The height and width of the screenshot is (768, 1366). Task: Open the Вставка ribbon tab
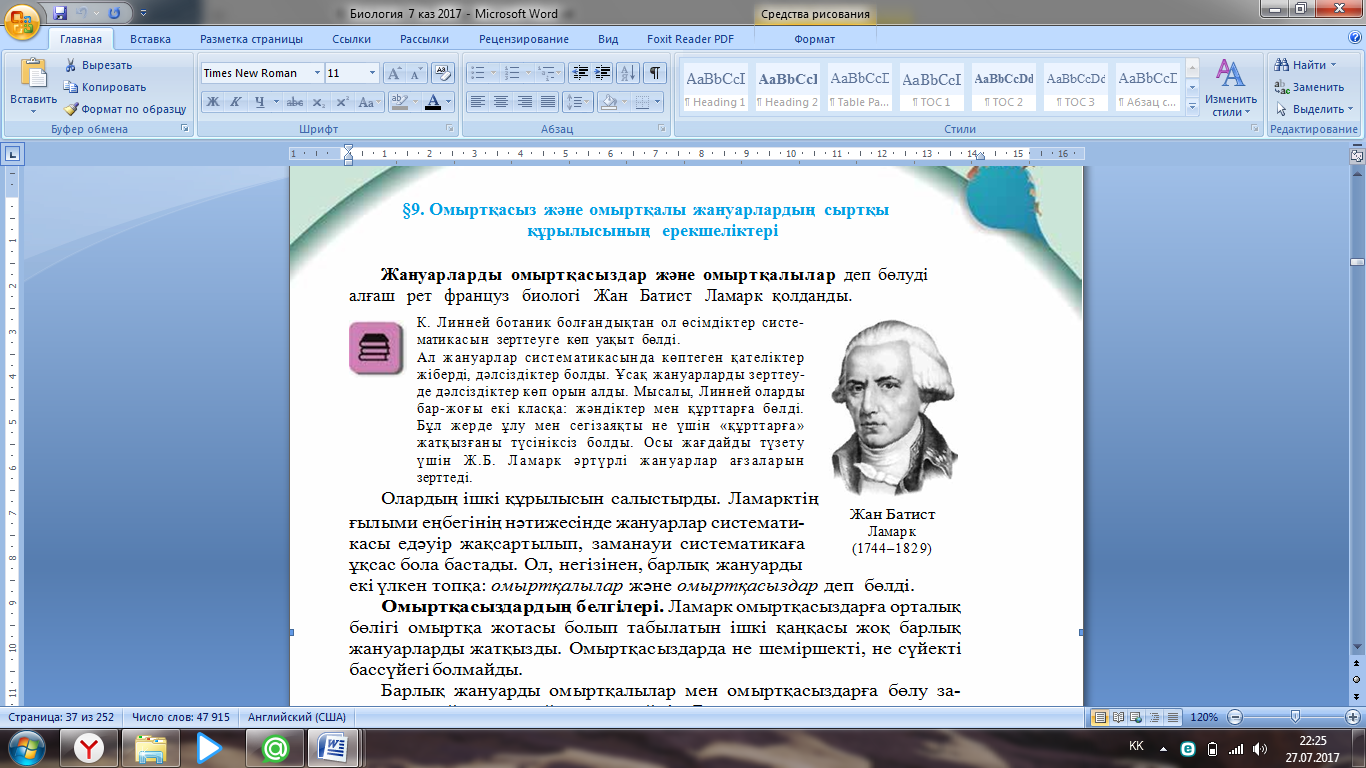click(x=150, y=39)
